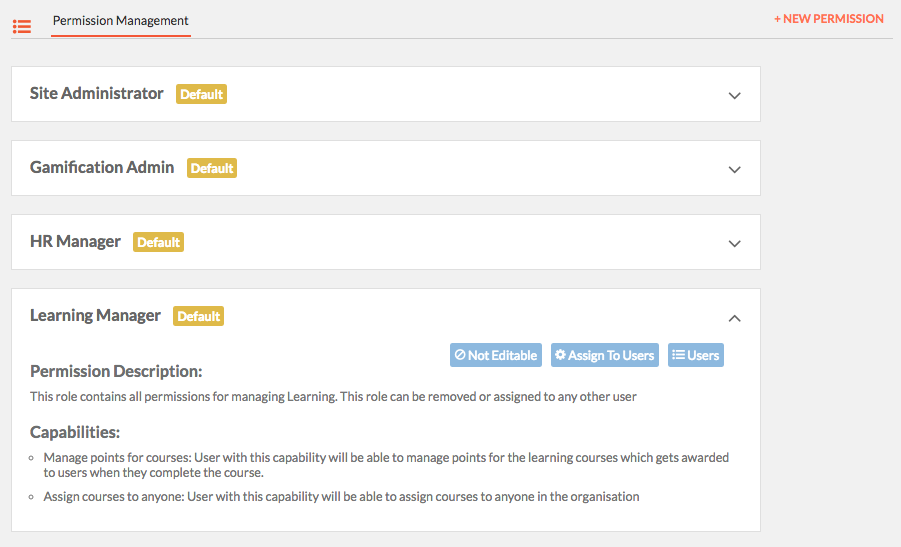This screenshot has width=901, height=547.
Task: Click the Capabilities heading
Action: (75, 432)
